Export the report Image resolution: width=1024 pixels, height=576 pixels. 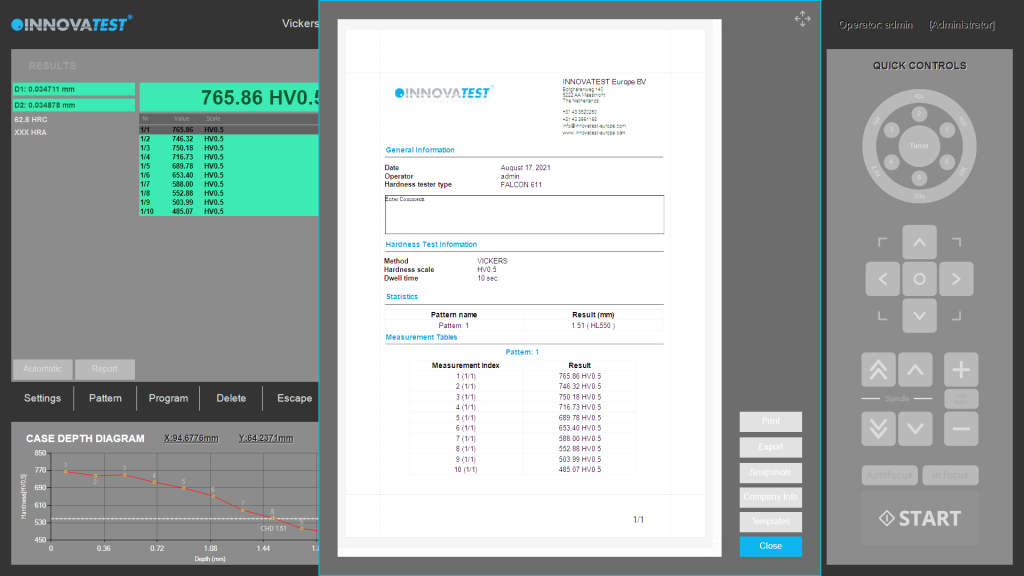[771, 447]
